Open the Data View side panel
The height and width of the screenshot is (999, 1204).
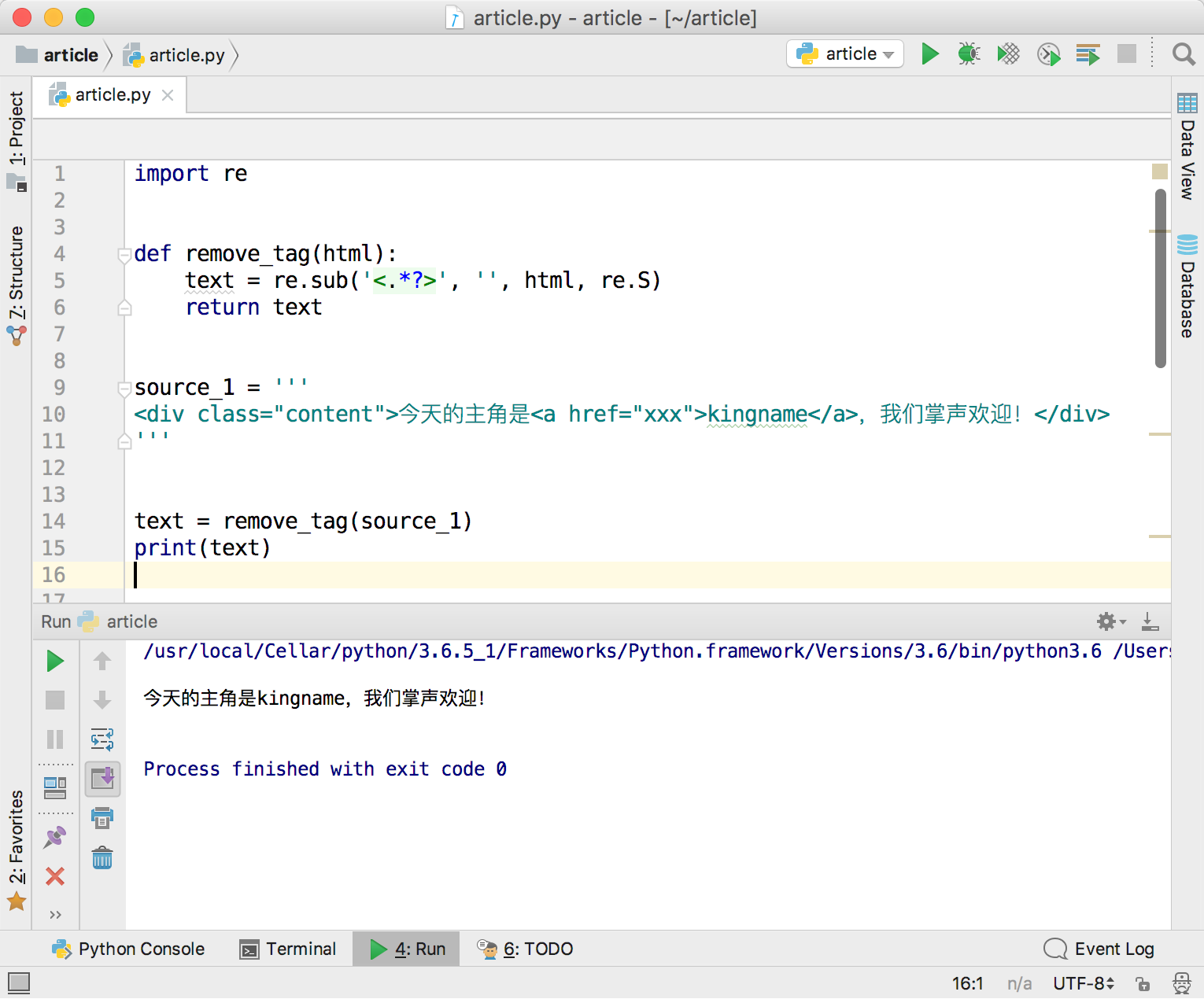coord(1187,147)
